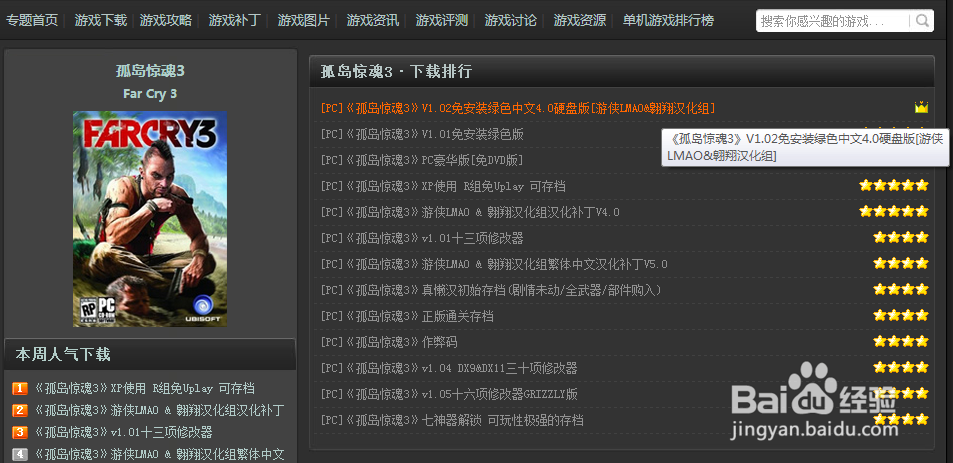Click the 孤岛惊魂3 · 下载排行 panel header
Image resolution: width=953 pixels, height=463 pixels.
396,72
